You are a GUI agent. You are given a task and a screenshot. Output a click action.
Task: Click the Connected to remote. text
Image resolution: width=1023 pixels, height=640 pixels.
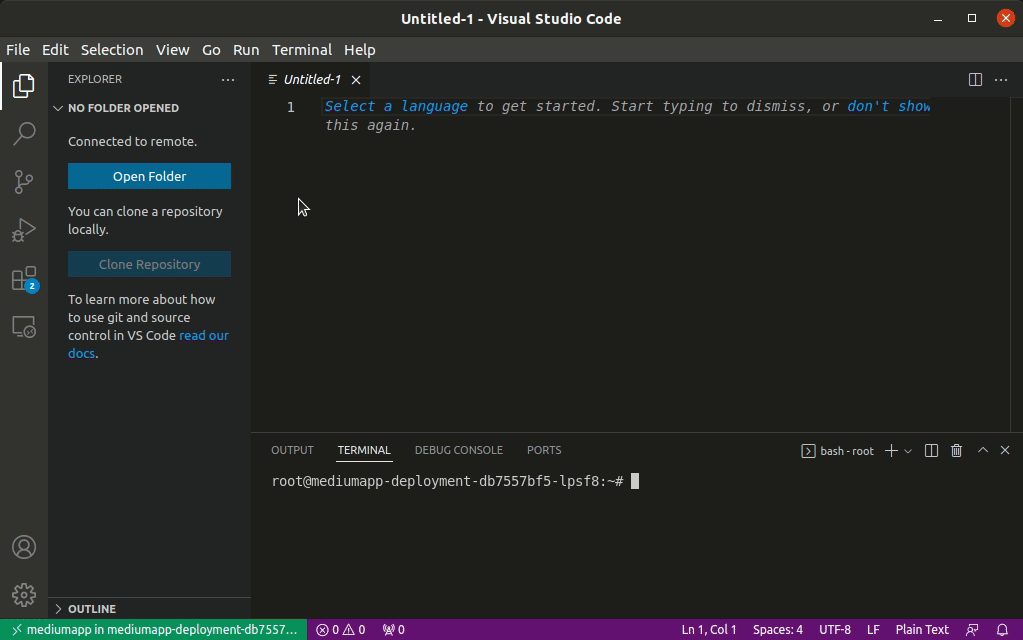click(x=132, y=142)
